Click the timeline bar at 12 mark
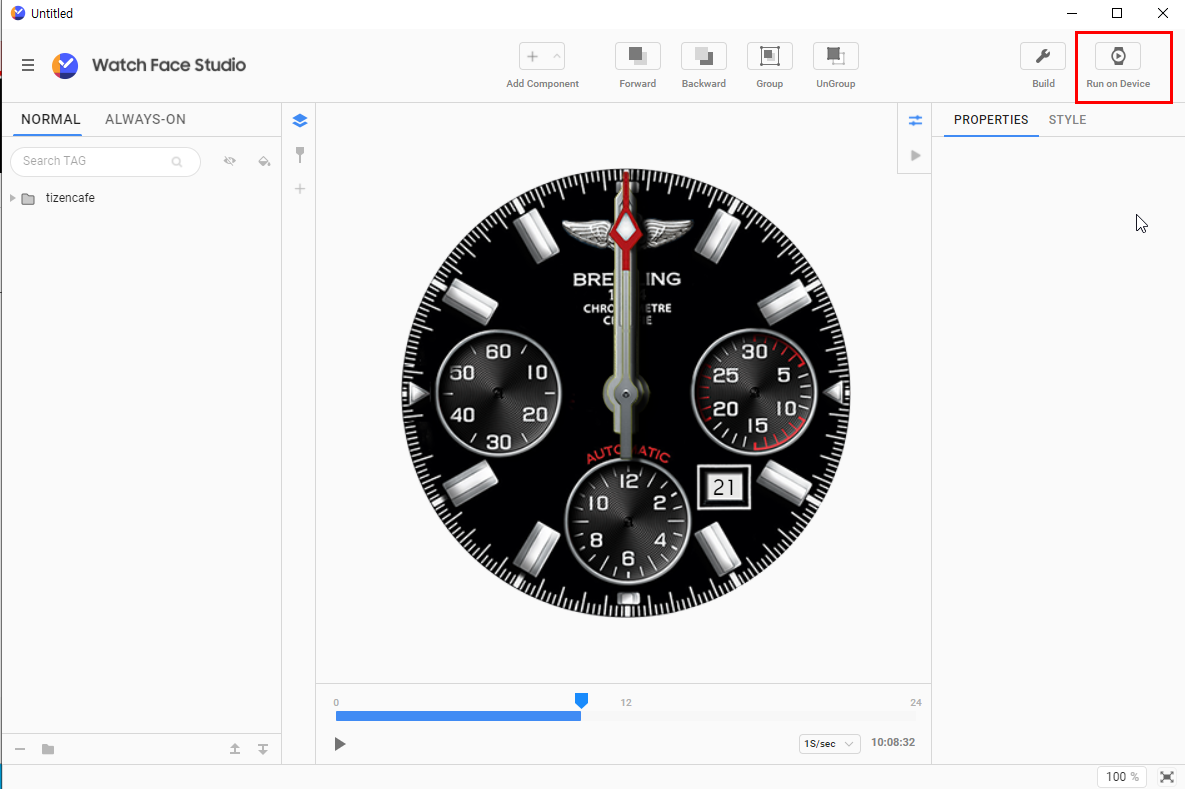Screen dimensions: 1185x789 tap(626, 716)
